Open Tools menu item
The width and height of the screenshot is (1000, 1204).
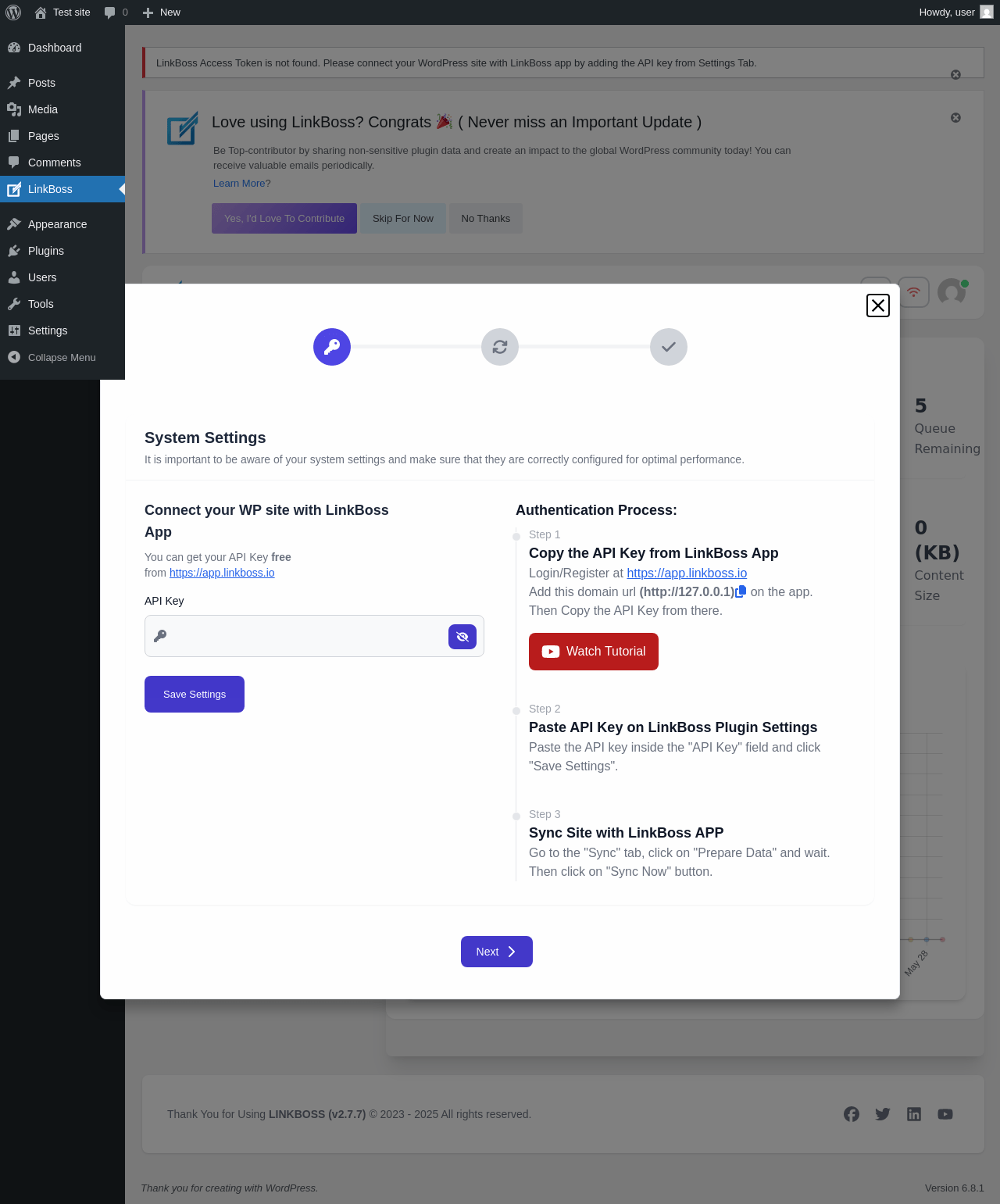(x=62, y=304)
